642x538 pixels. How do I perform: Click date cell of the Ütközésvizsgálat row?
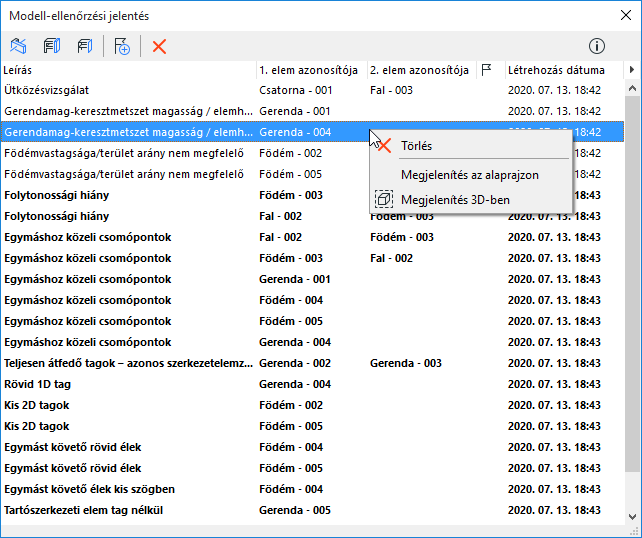554,90
